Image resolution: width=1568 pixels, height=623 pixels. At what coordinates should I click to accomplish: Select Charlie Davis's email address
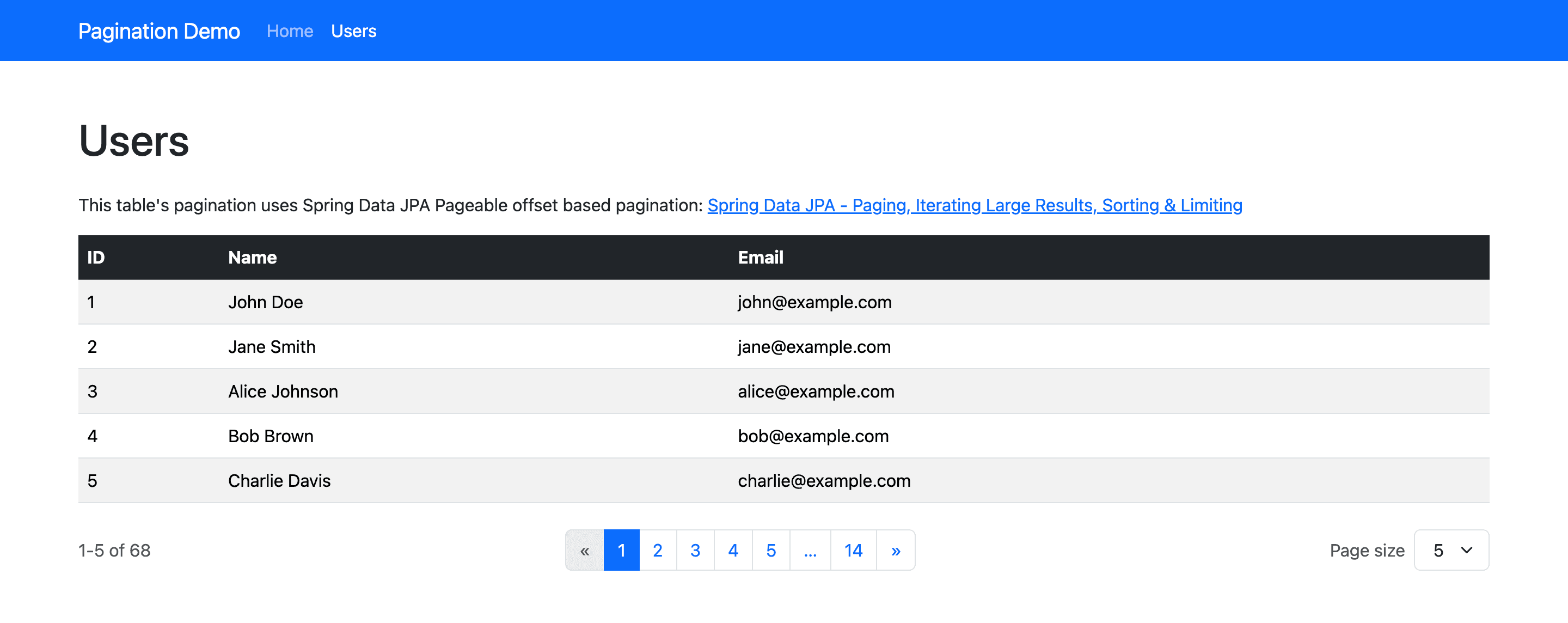(824, 480)
